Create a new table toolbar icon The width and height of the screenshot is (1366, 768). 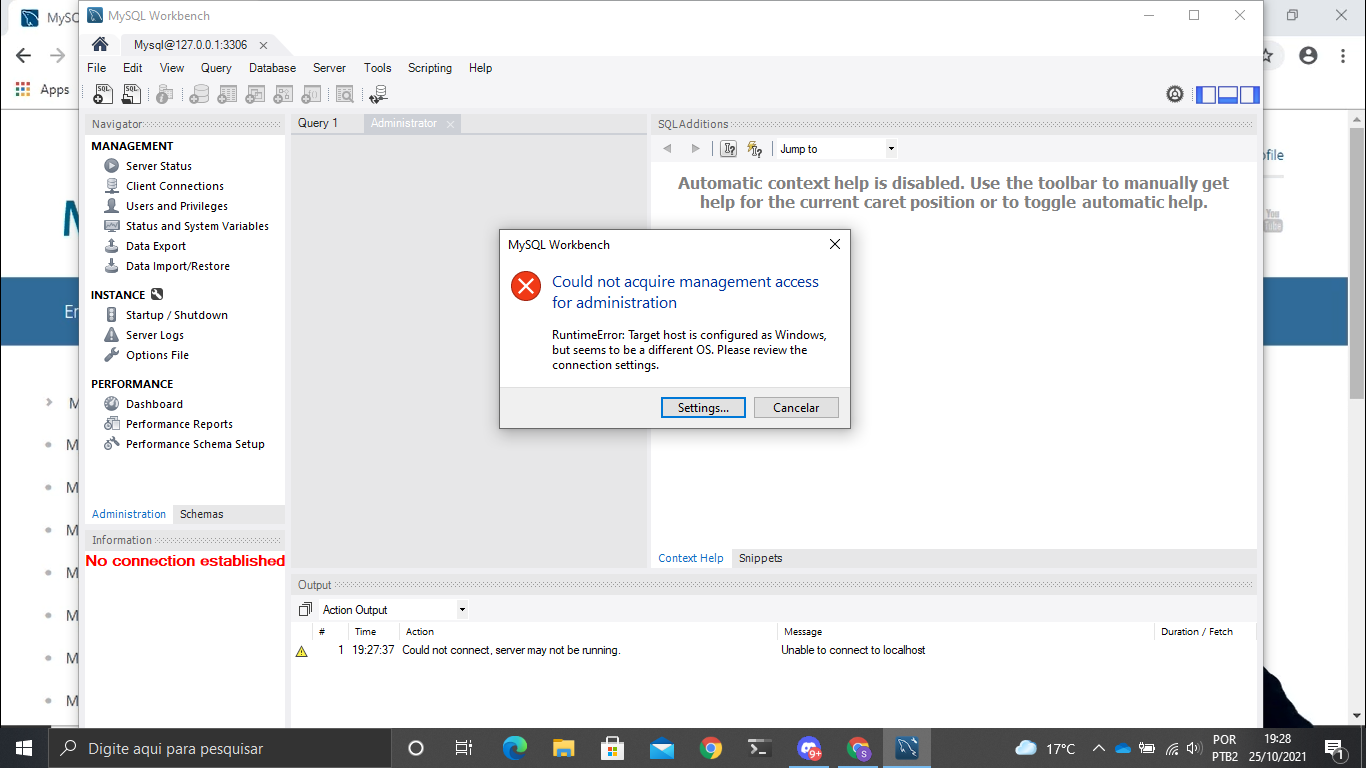227,94
